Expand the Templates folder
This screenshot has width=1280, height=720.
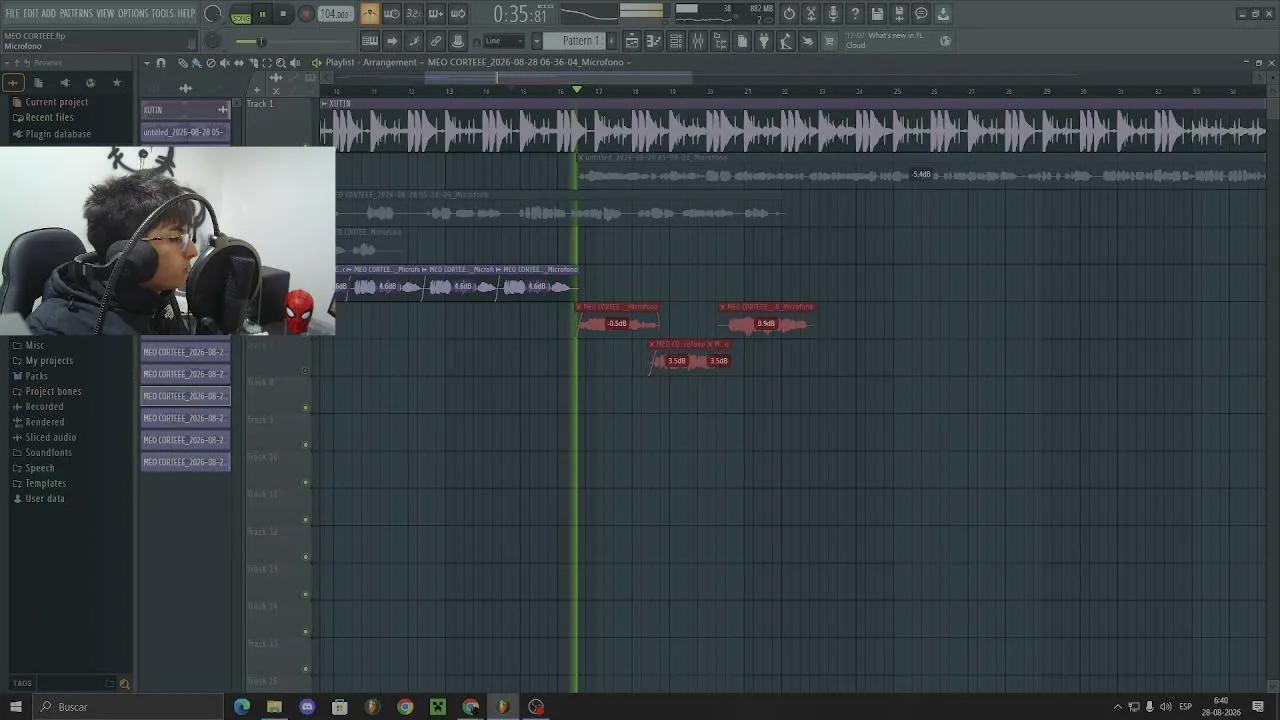click(x=39, y=484)
